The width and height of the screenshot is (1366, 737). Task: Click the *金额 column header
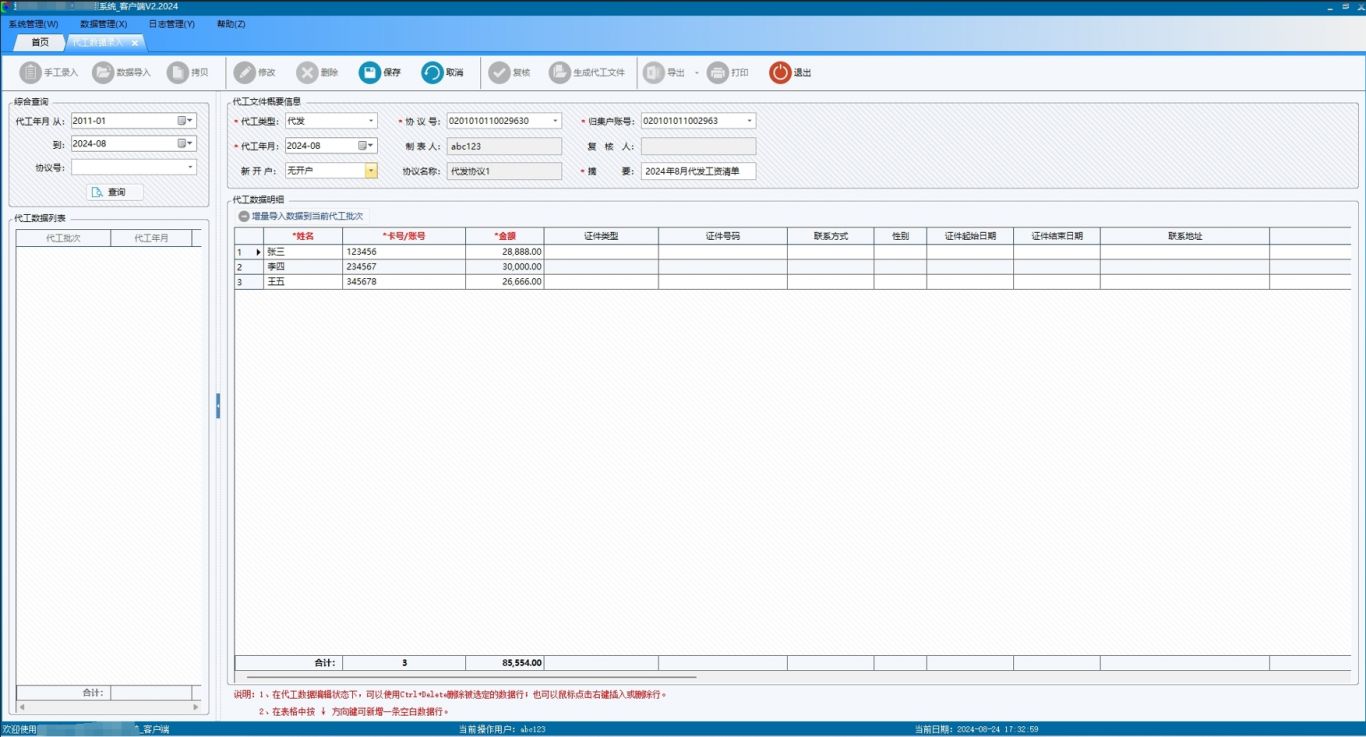tap(505, 236)
